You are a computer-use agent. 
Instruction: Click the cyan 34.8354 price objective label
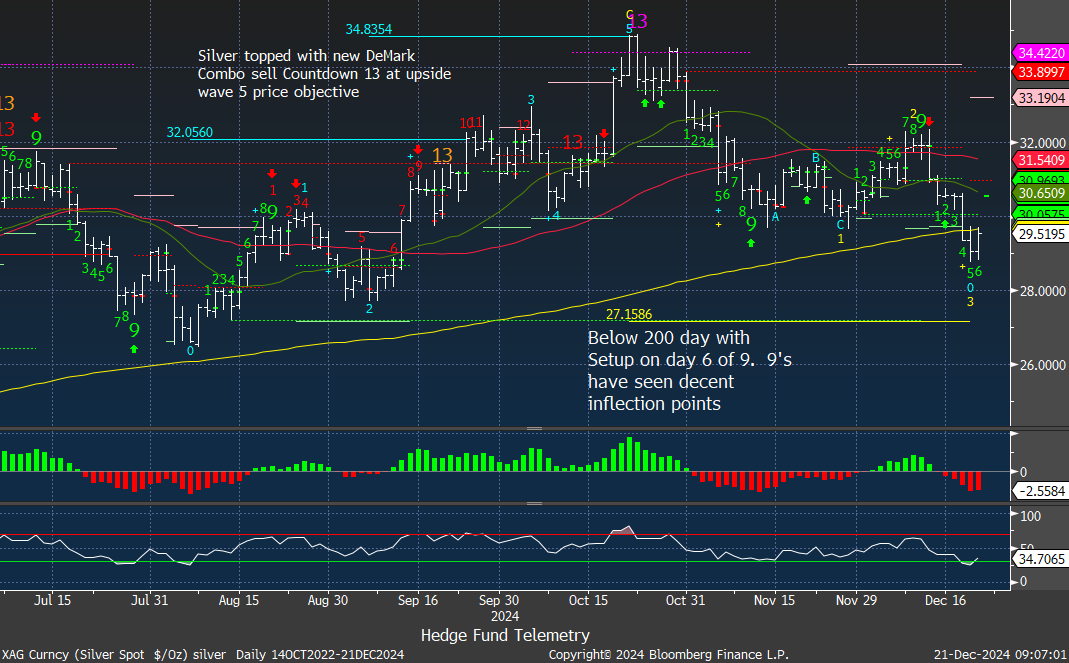coord(369,29)
